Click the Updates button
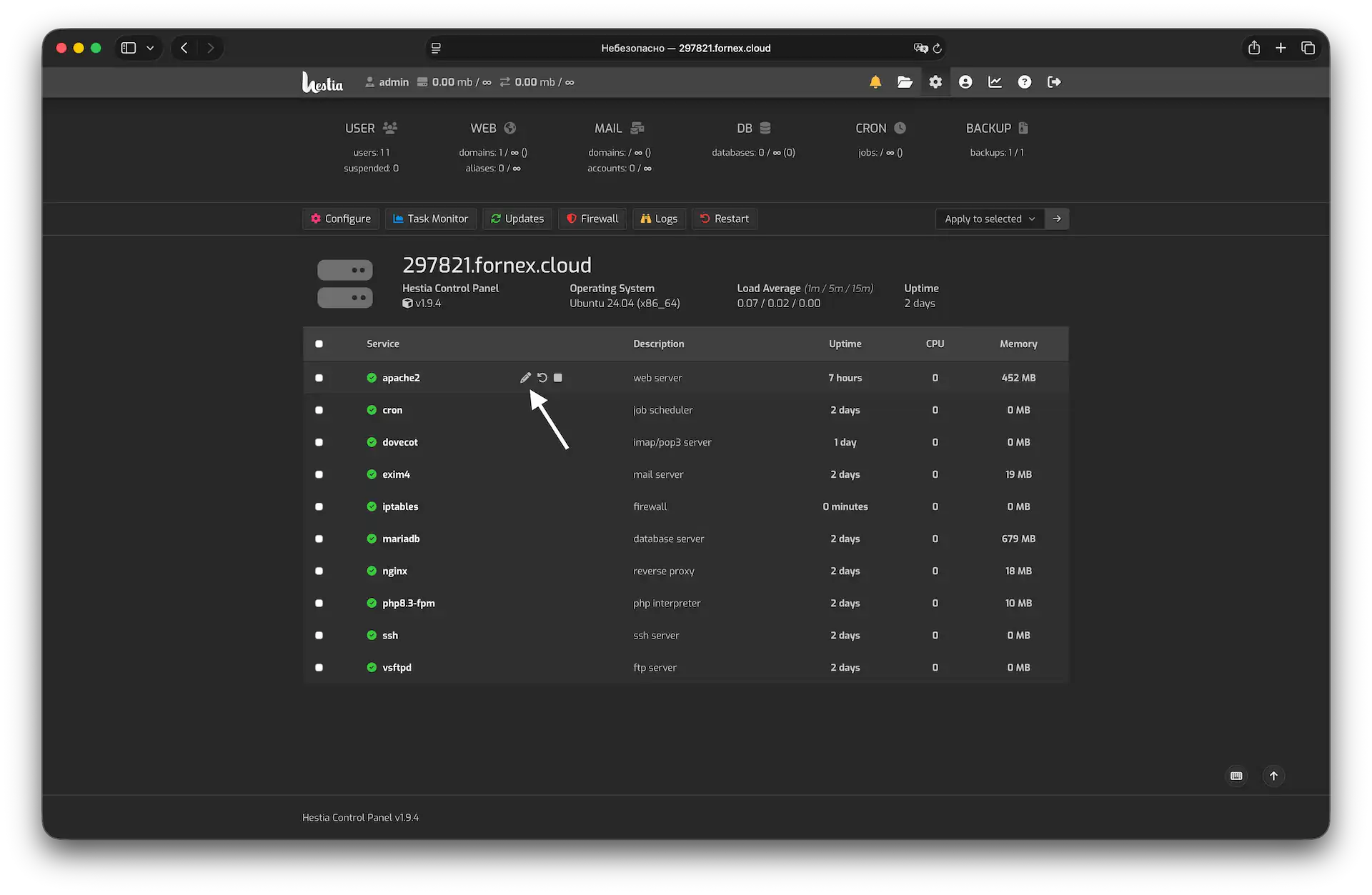The image size is (1372, 895). [x=517, y=219]
